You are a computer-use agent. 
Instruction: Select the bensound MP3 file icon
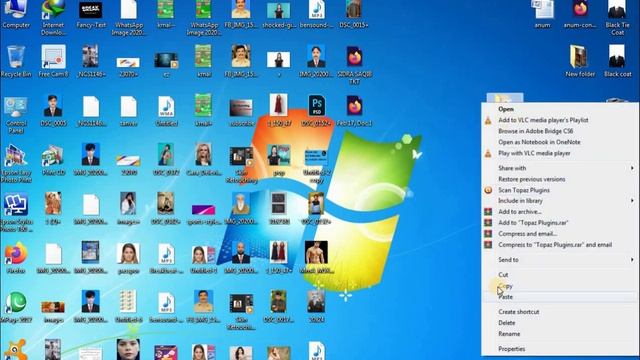pyautogui.click(x=316, y=14)
